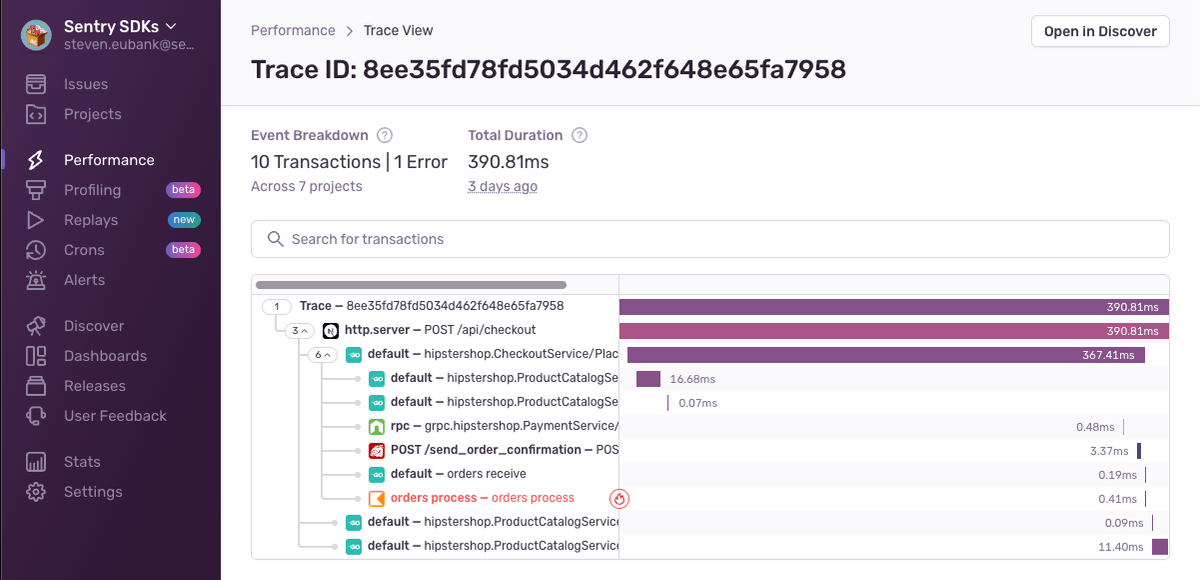Image resolution: width=1200 pixels, height=580 pixels.
Task: Go to Discover in sidebar
Action: (94, 326)
